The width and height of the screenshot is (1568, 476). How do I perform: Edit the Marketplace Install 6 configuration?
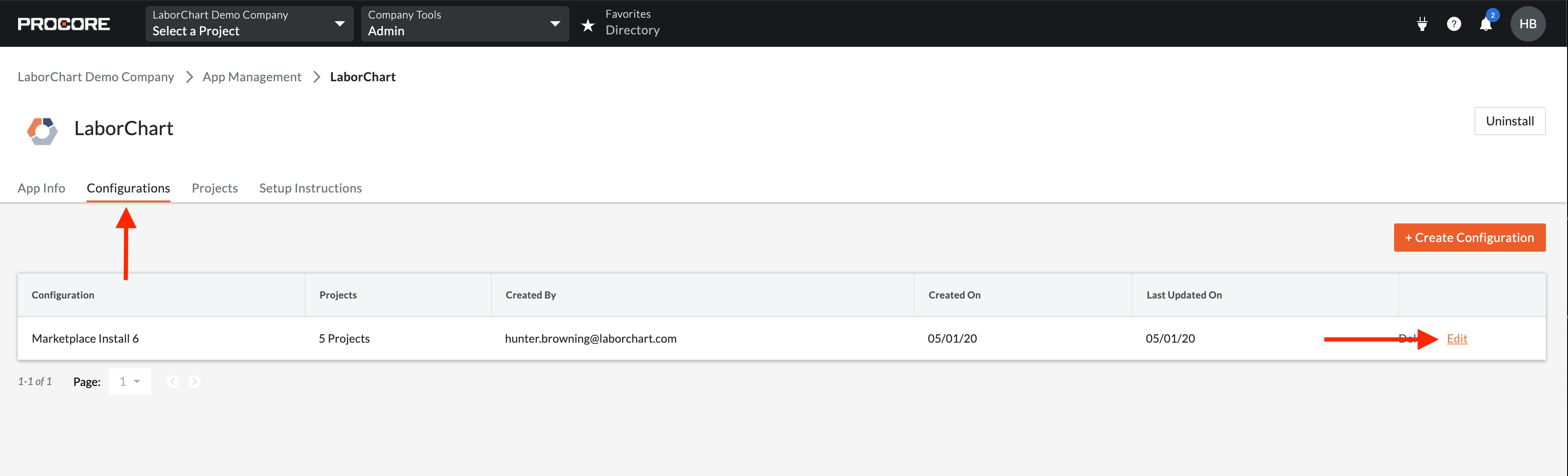coord(1457,338)
